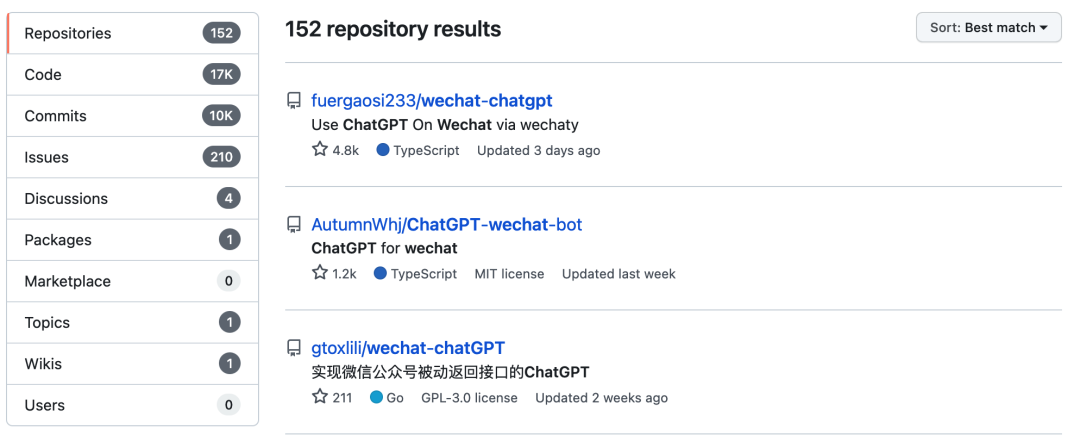
Task: Click the Go language color dot
Action: coord(376,397)
